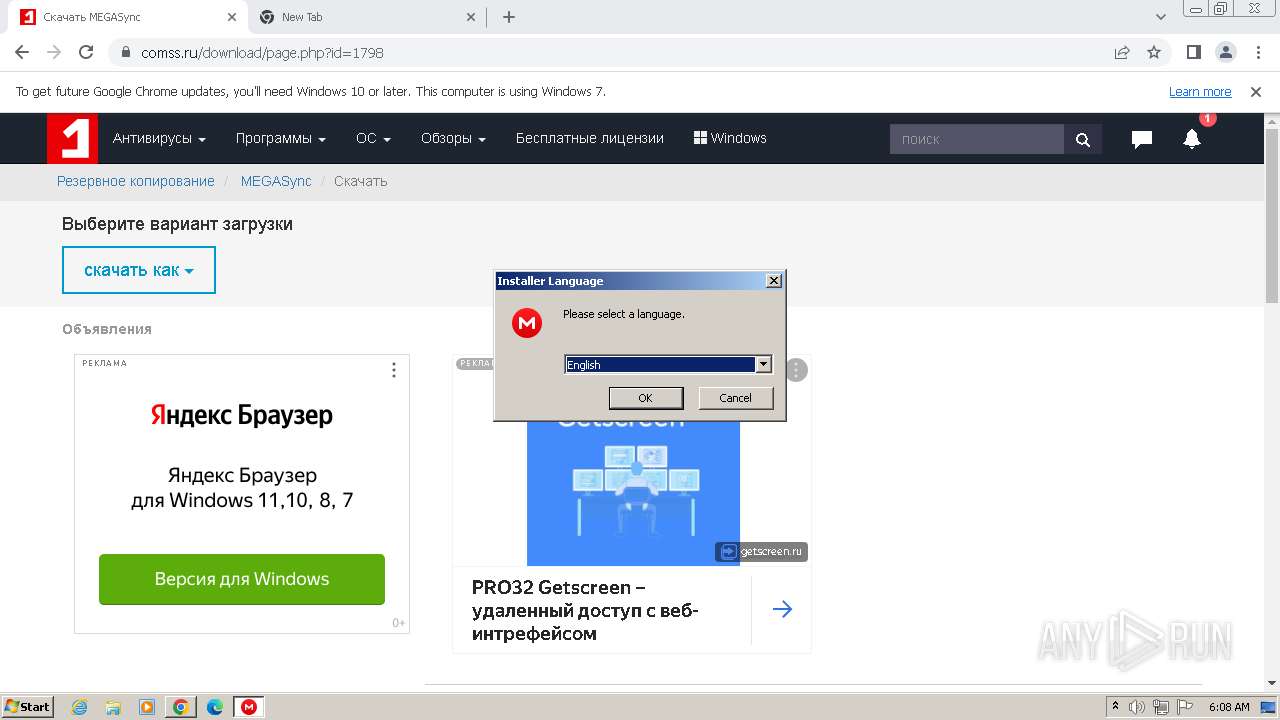Click the Яндекс Браузер ad logo
The width and height of the screenshot is (1280, 720).
[242, 415]
